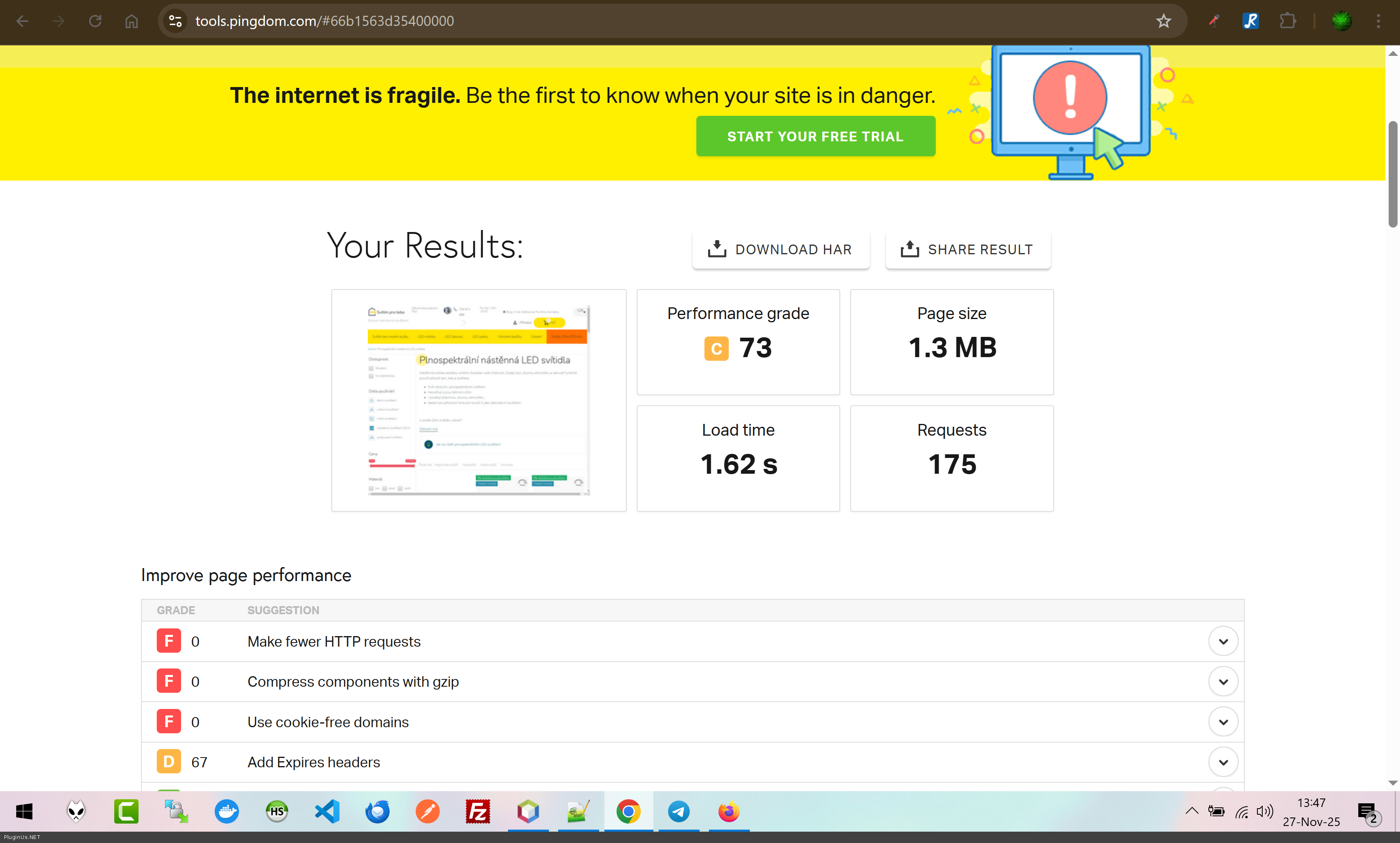Click the address bar URL field

point(625,21)
